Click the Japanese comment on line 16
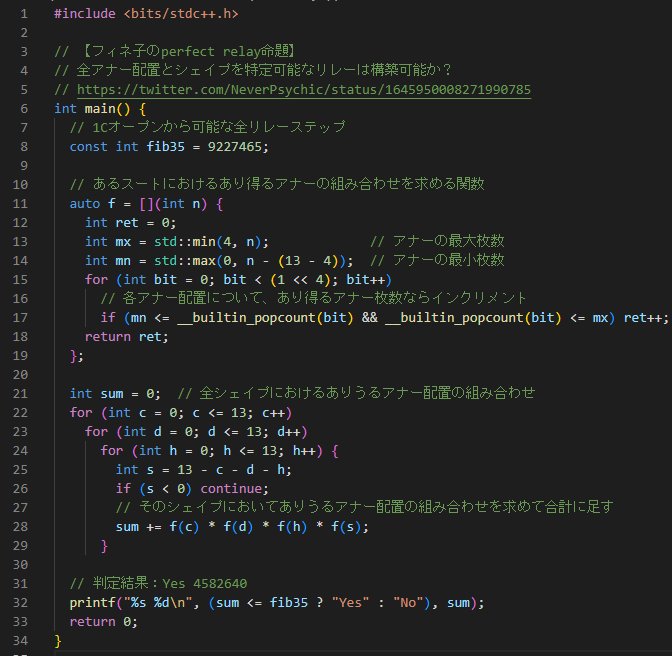 click(313, 299)
